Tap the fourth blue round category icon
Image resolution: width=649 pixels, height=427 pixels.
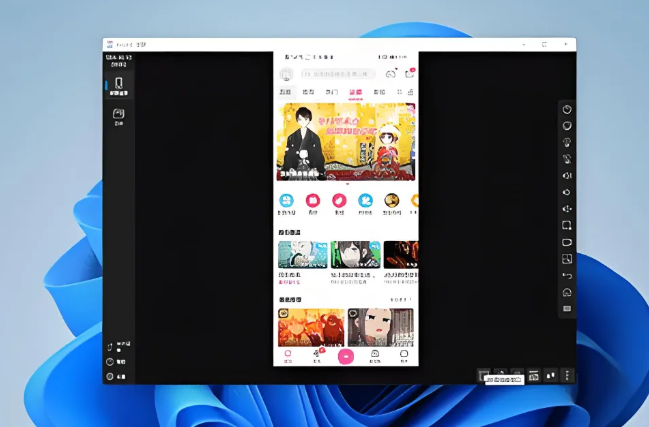click(x=365, y=200)
